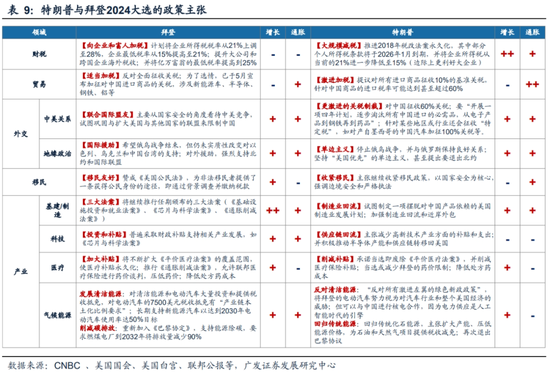Click the ++ mark in the 贸易 row
The height and width of the screenshot is (375, 550).
pyautogui.click(x=532, y=84)
